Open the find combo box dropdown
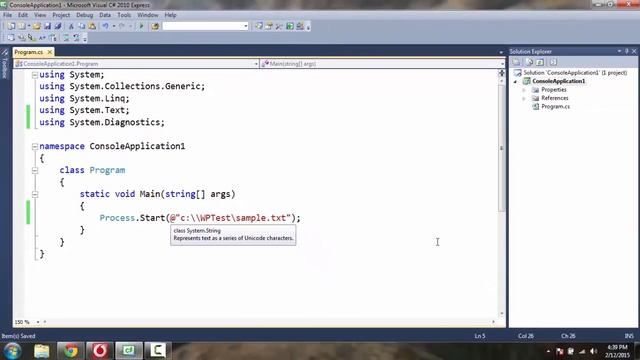Screen dimensions: 640x360 coord(246,26)
